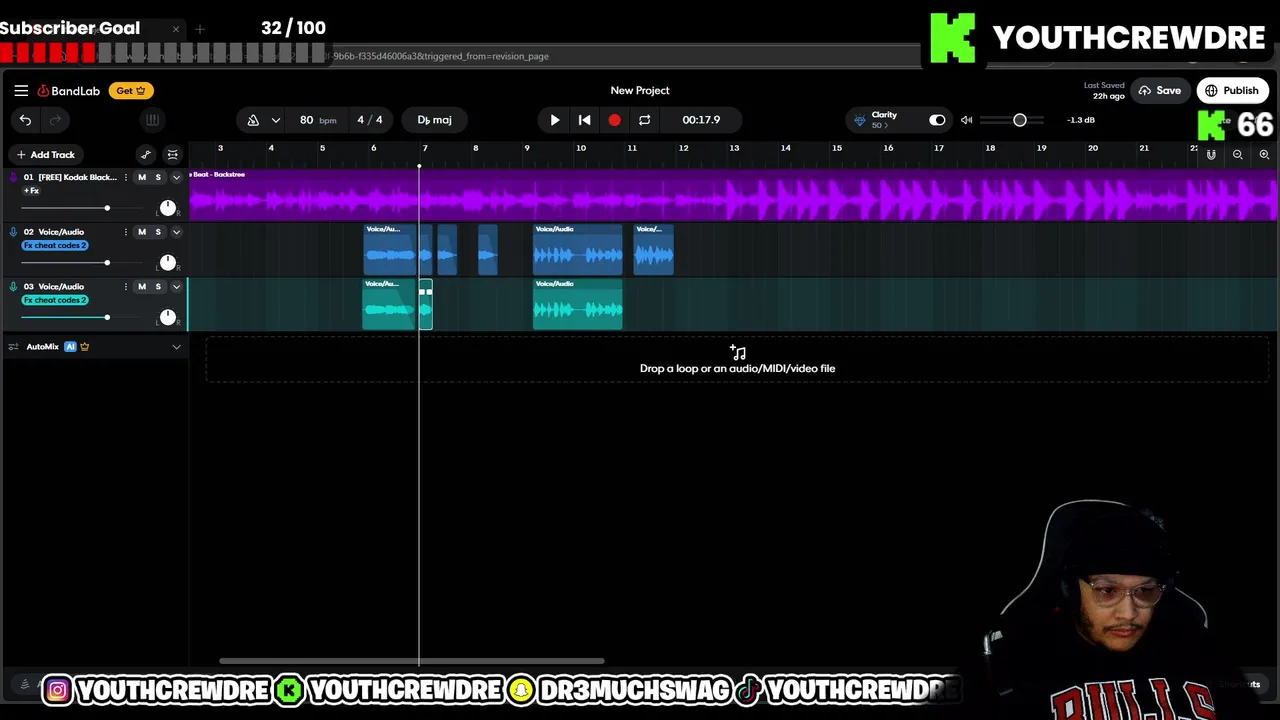Open Fx cheat codes 2 on track 02
Screen dimensions: 1280x720
click(x=55, y=245)
